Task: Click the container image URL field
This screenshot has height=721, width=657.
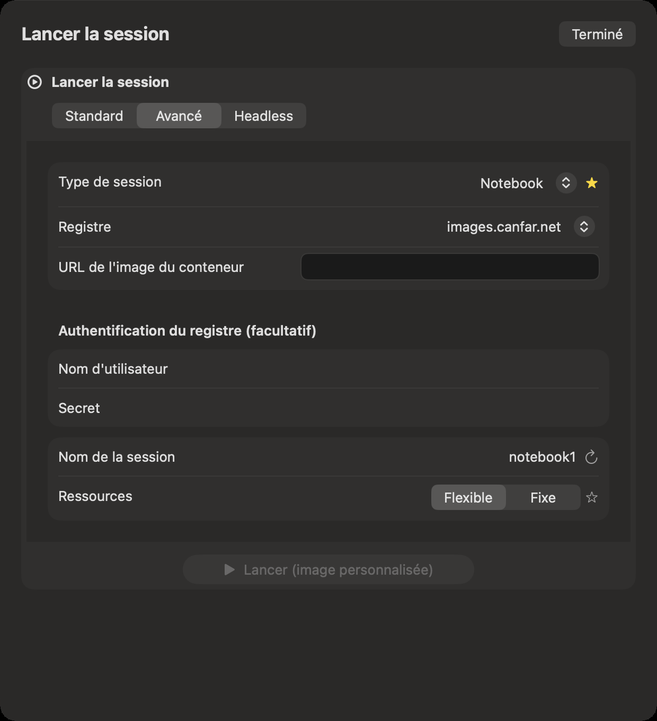Action: click(450, 267)
